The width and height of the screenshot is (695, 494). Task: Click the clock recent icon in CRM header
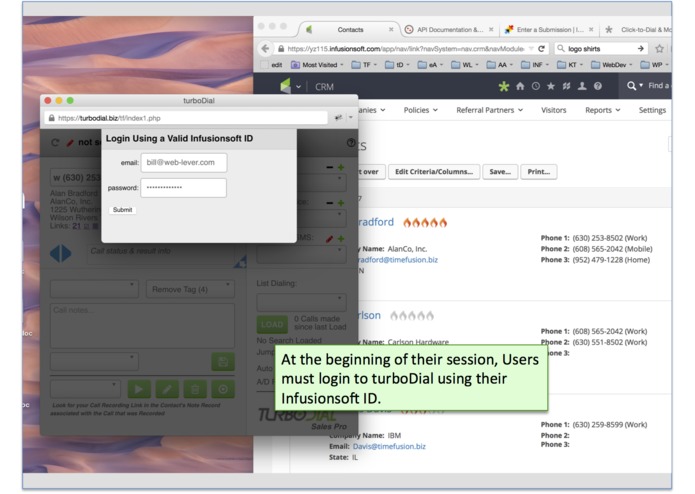tap(535, 86)
